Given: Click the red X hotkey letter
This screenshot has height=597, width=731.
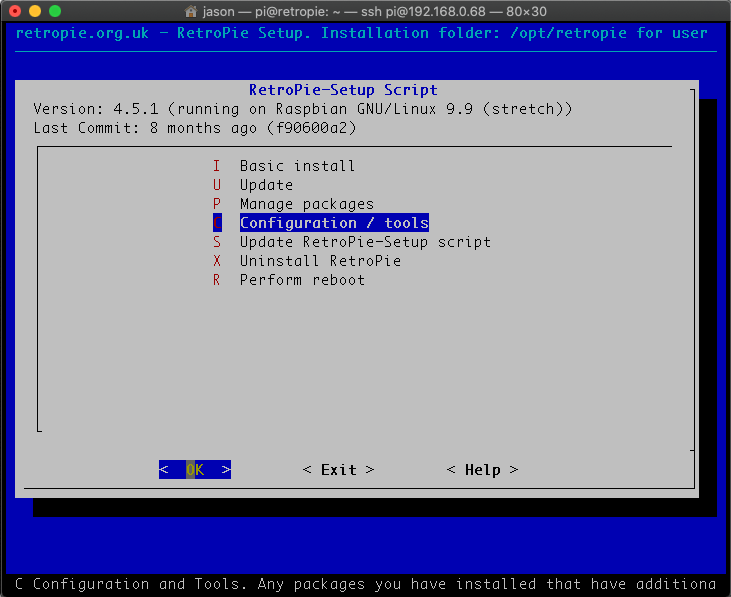Looking at the screenshot, I should [x=216, y=261].
